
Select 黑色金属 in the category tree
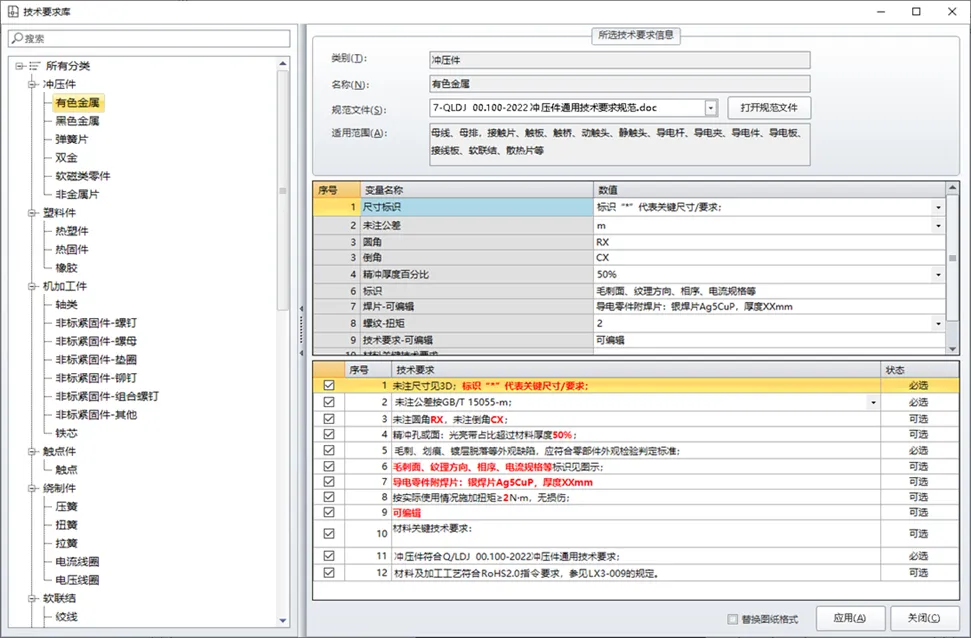[77, 120]
